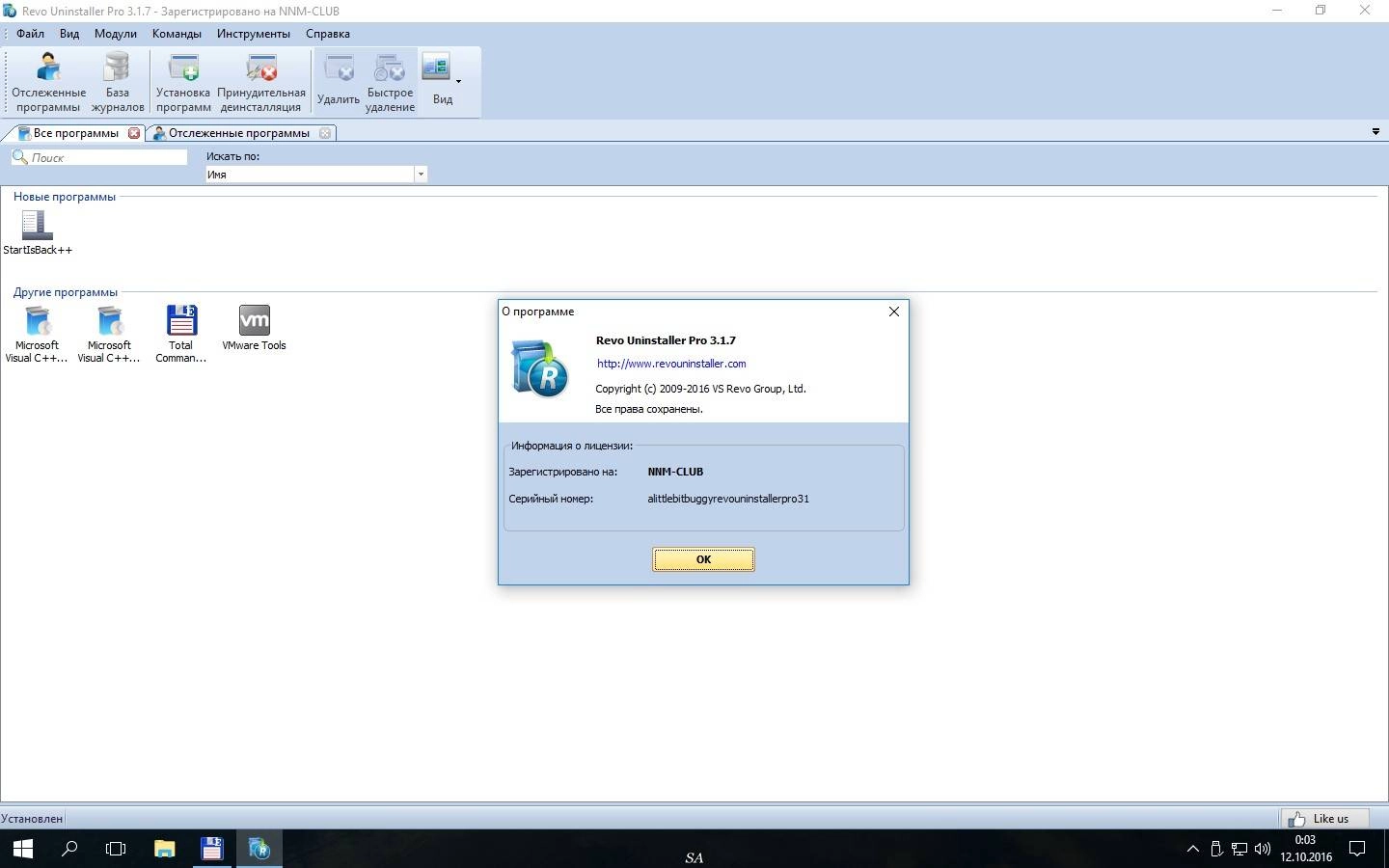Close the Отслеженные программы tab
This screenshot has height=868, width=1389.
[x=325, y=133]
